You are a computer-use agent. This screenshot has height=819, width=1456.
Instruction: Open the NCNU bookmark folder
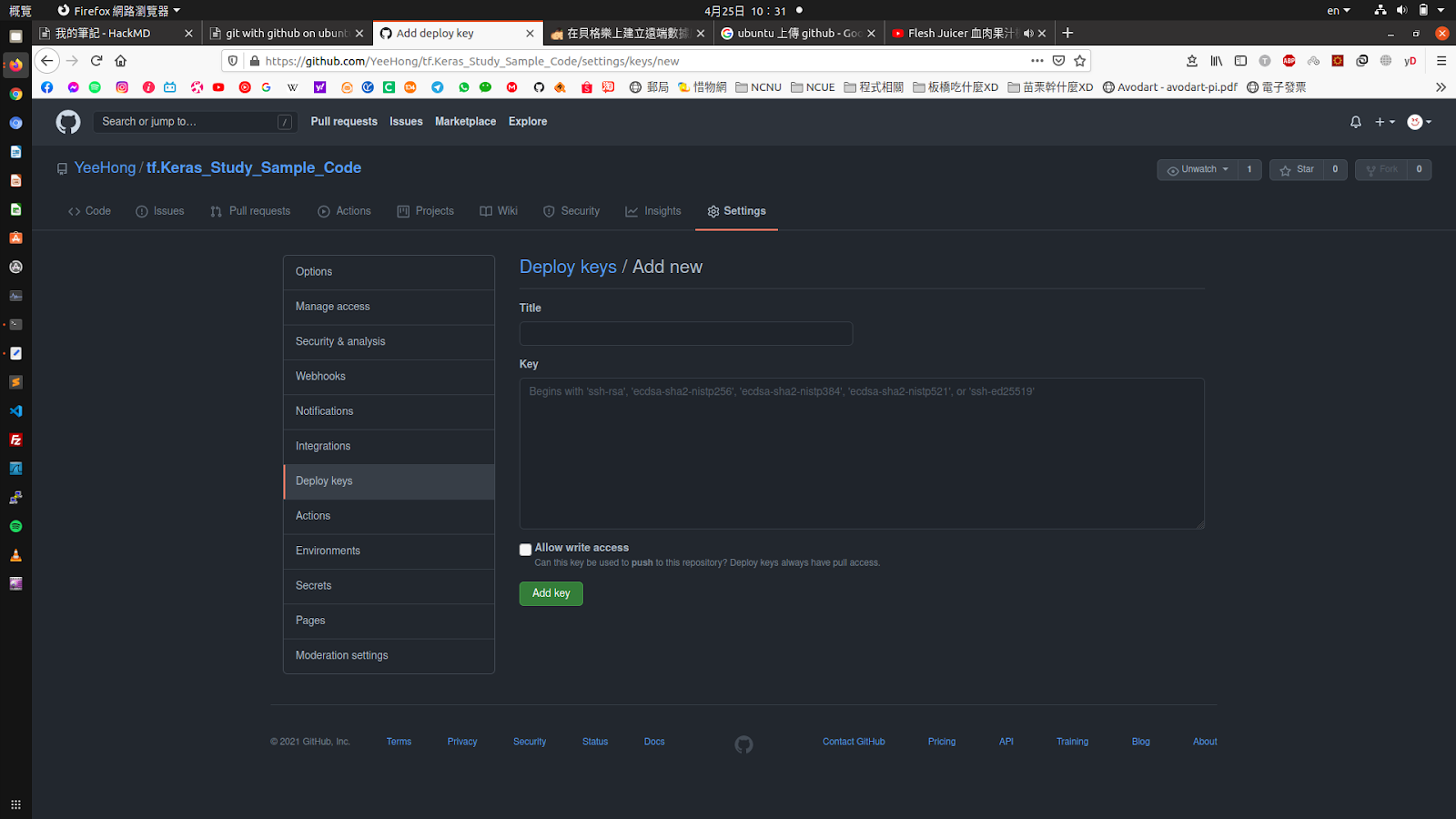(758, 87)
